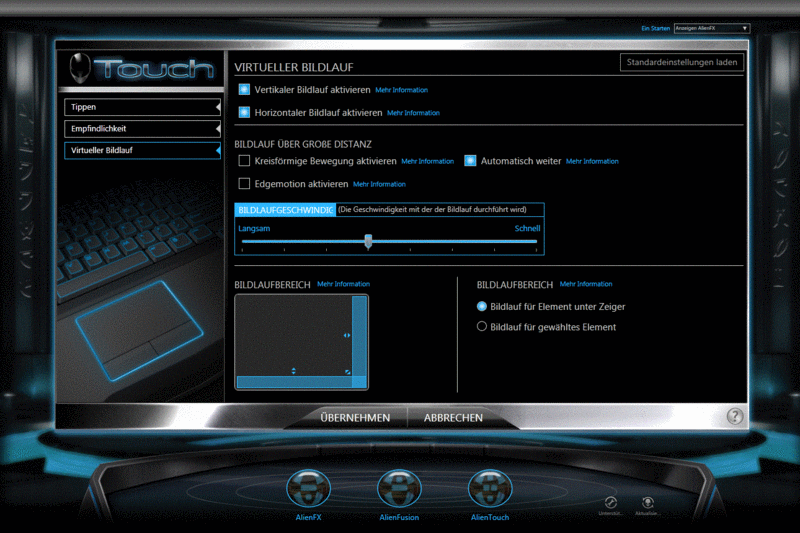Viewport: 800px width, 533px height.
Task: Select Bildlauf für Element unter Zeiger
Action: click(x=482, y=306)
